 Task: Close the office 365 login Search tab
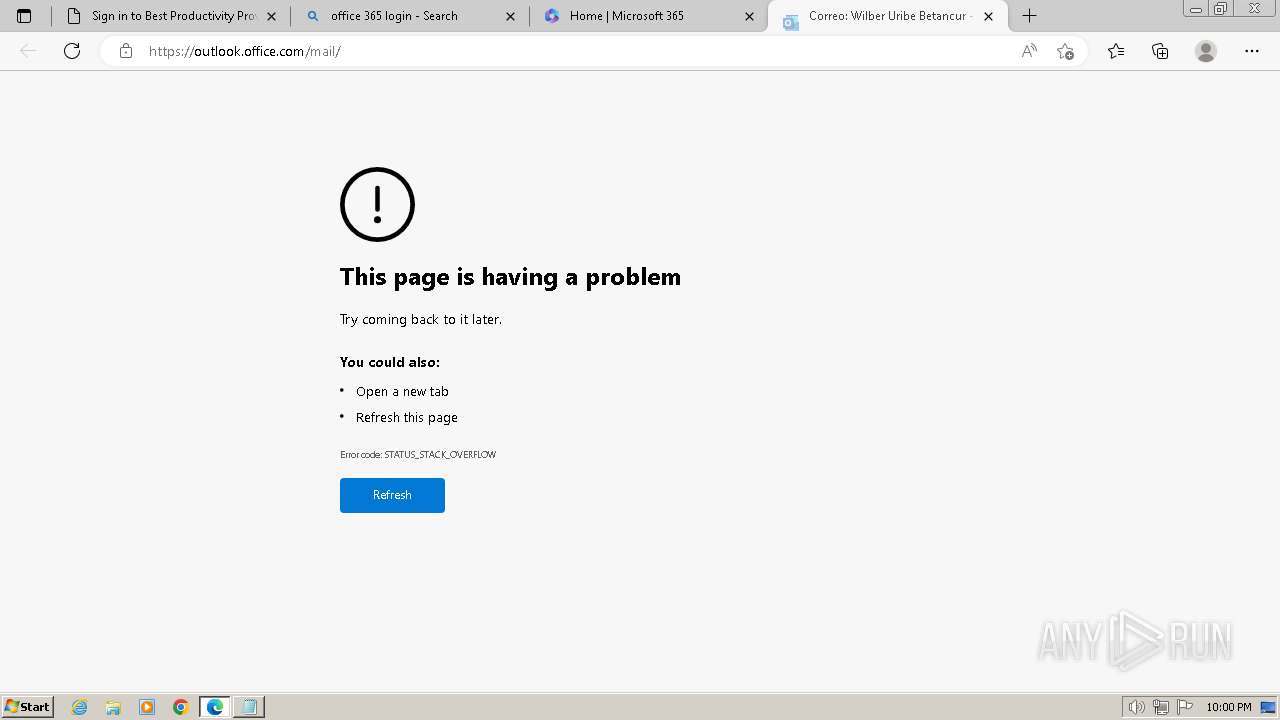[x=511, y=16]
